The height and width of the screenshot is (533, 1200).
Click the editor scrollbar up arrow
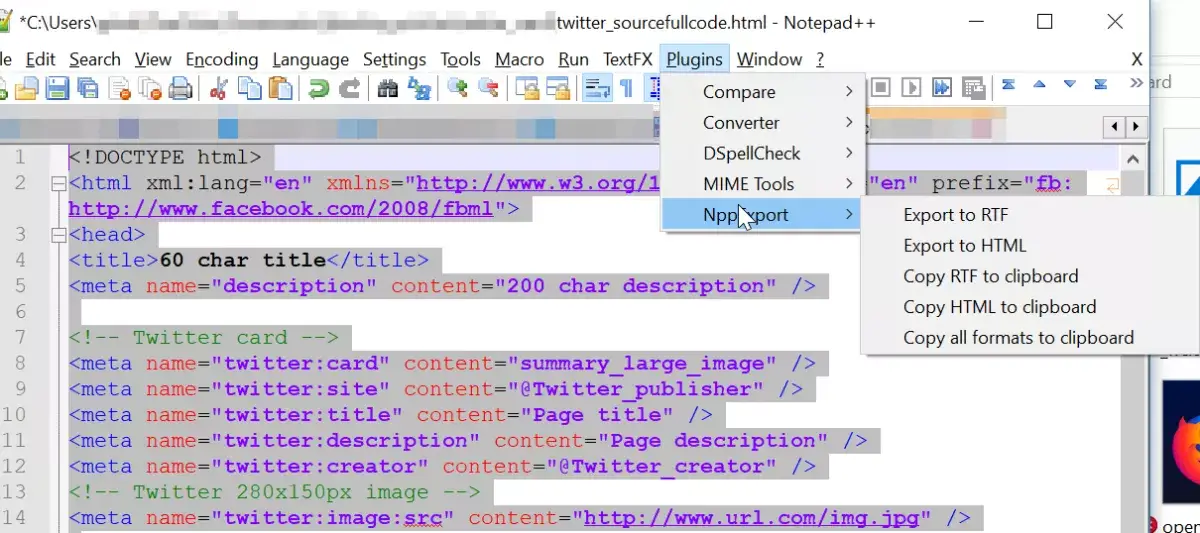click(x=1133, y=159)
